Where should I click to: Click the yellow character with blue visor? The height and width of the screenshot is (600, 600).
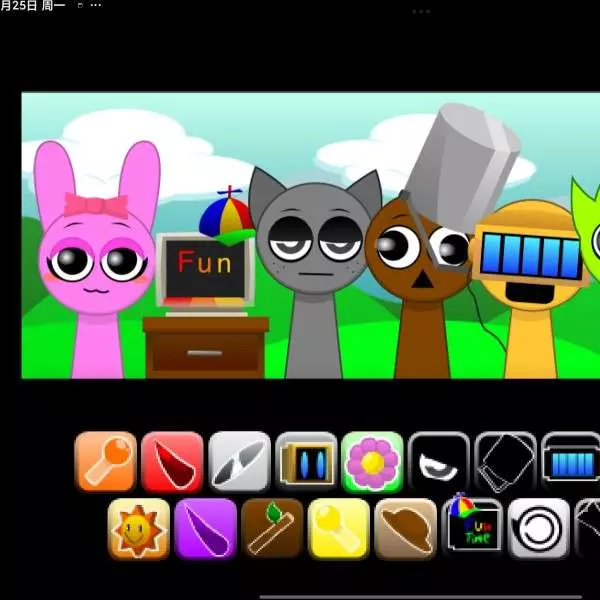coord(530,289)
